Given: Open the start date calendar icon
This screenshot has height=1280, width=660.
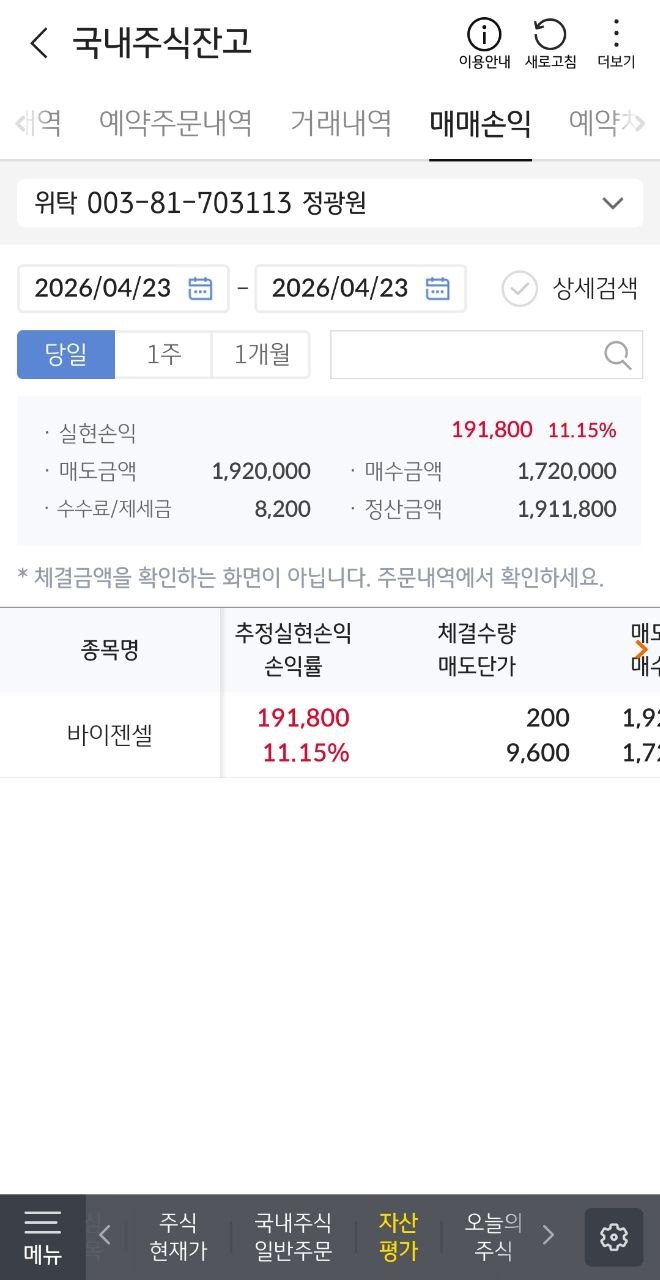Looking at the screenshot, I should tap(200, 288).
